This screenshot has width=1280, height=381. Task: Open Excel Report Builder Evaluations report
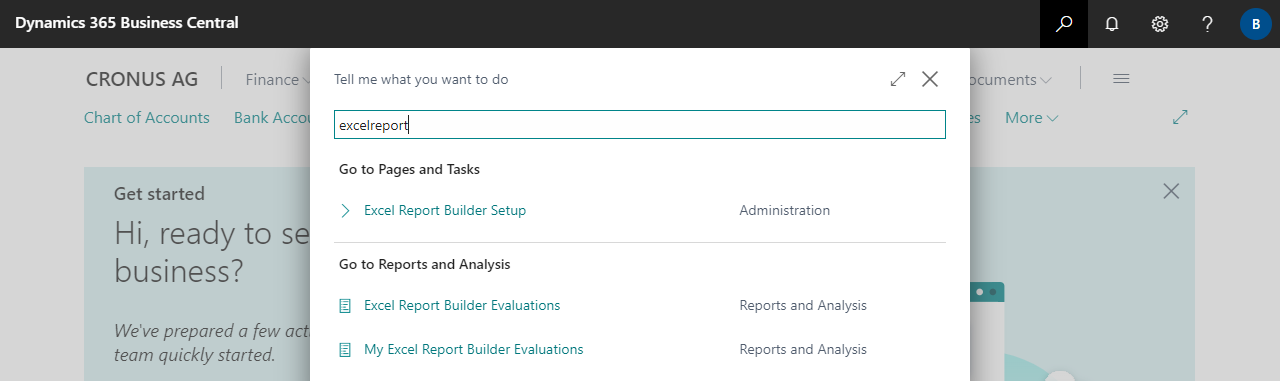click(462, 305)
